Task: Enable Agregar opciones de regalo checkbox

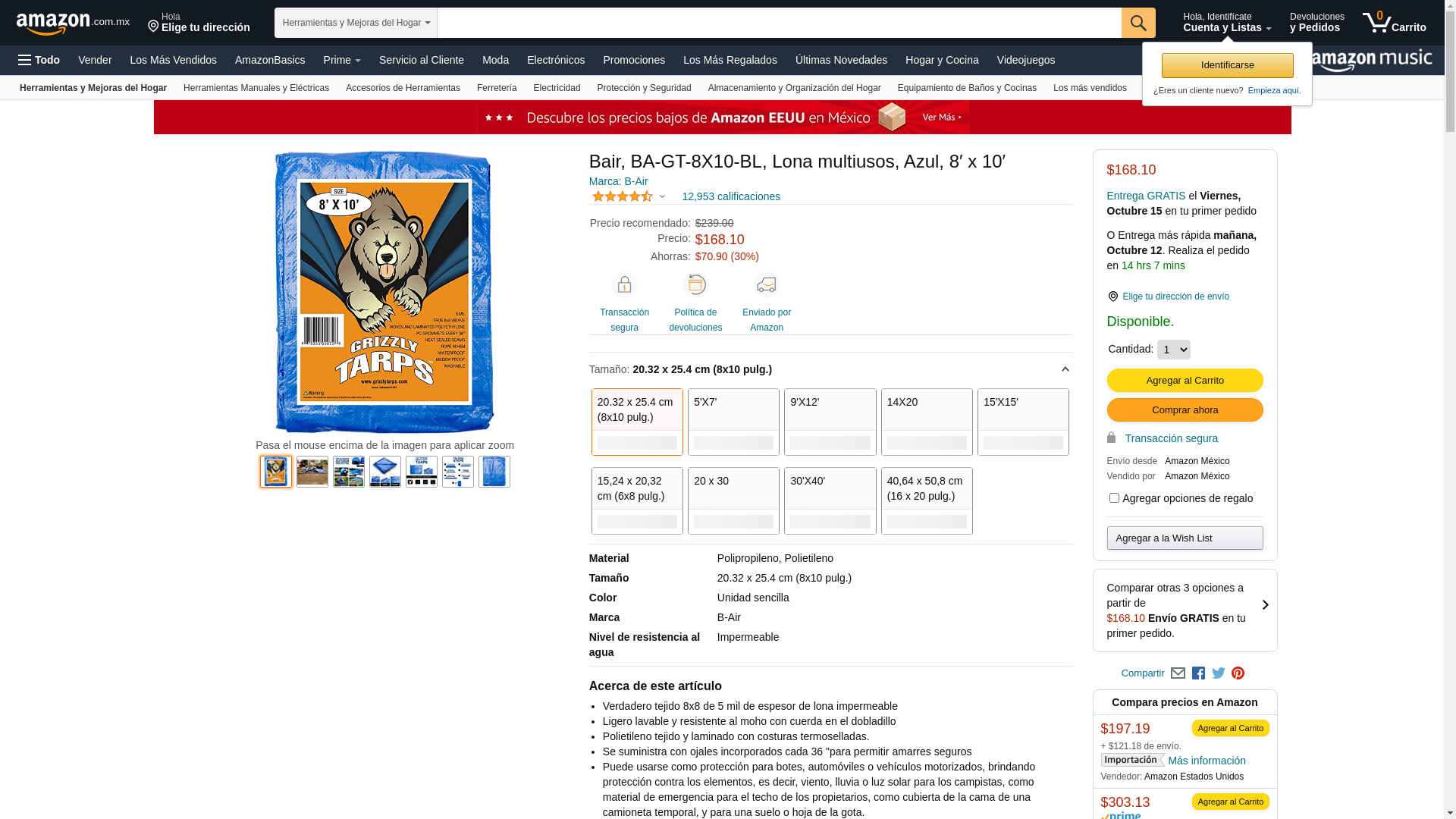Action: coord(1114,498)
